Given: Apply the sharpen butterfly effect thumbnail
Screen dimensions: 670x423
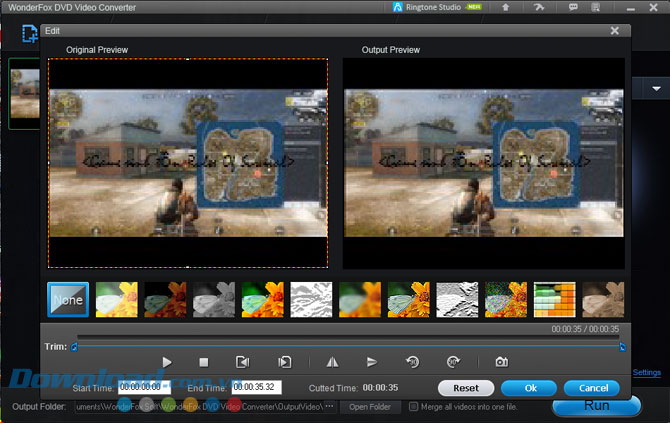Looking at the screenshot, I should point(409,300).
